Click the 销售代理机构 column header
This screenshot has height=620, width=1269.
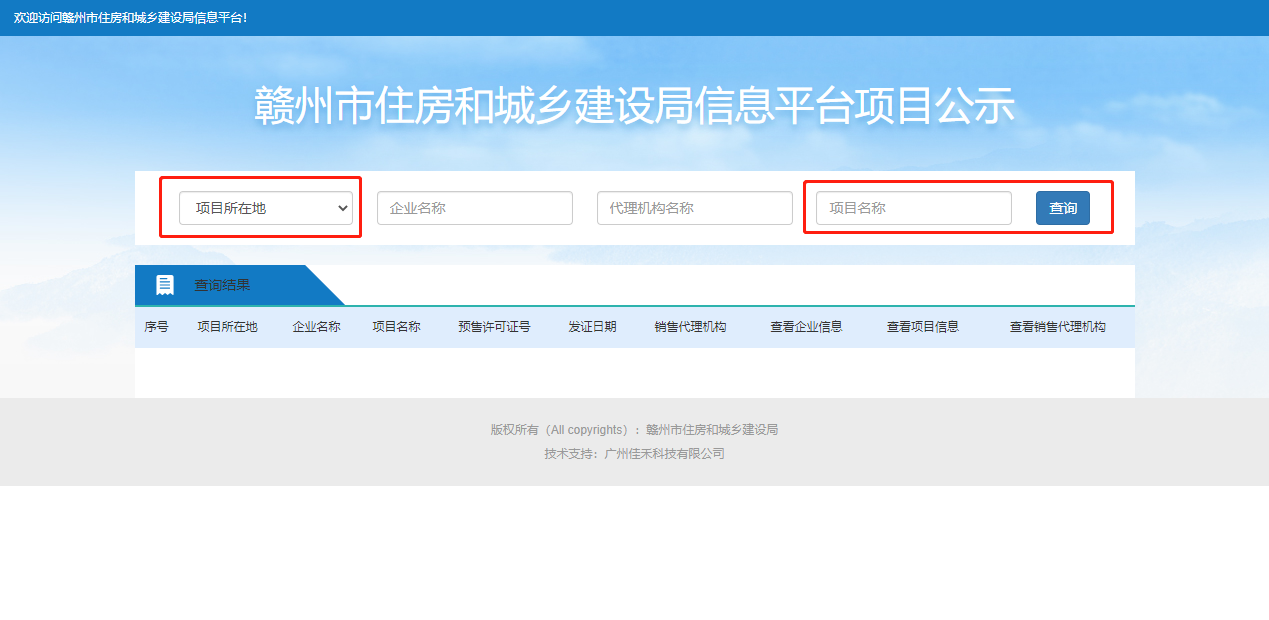690,326
